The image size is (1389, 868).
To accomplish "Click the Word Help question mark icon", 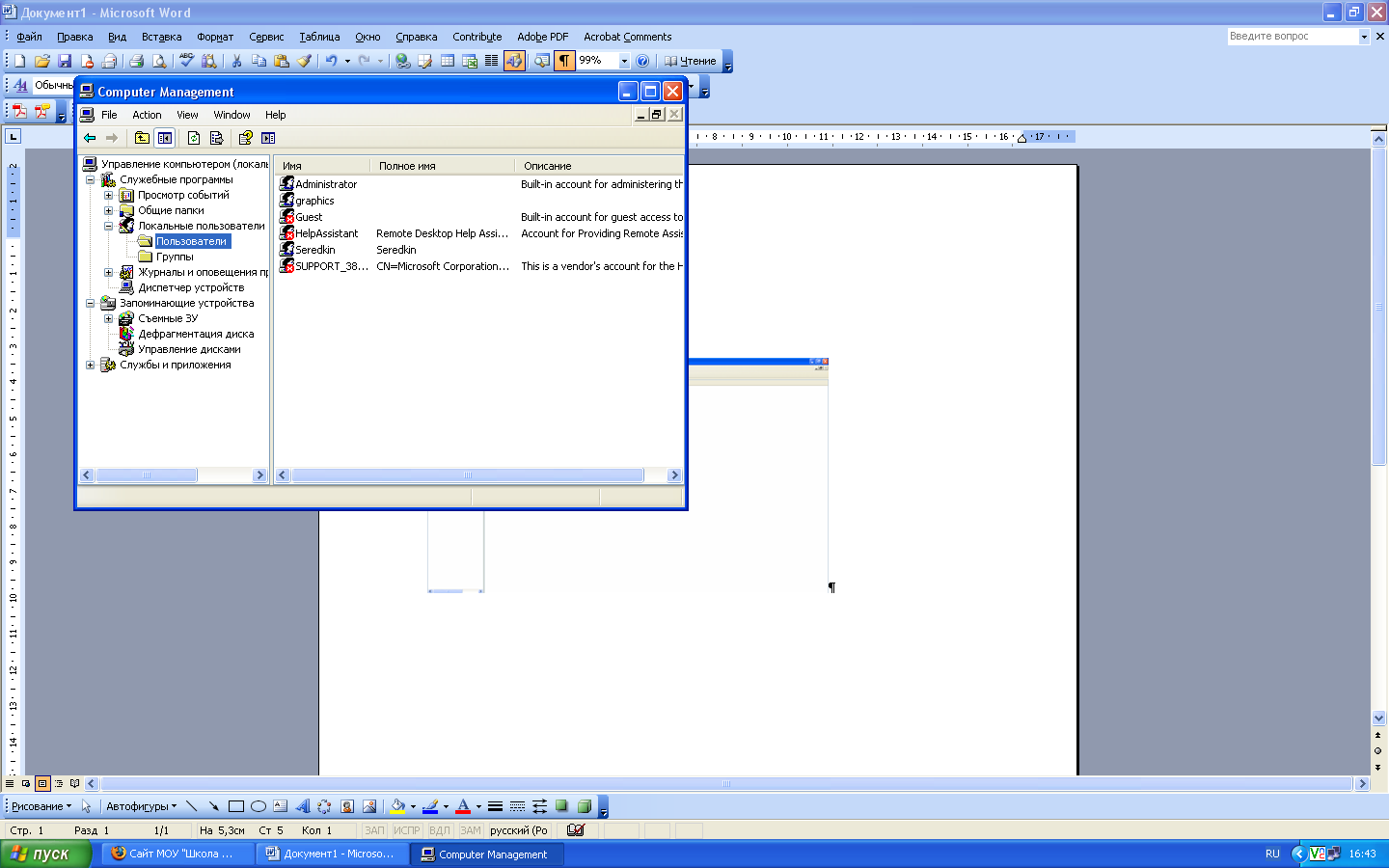I will pos(642,61).
